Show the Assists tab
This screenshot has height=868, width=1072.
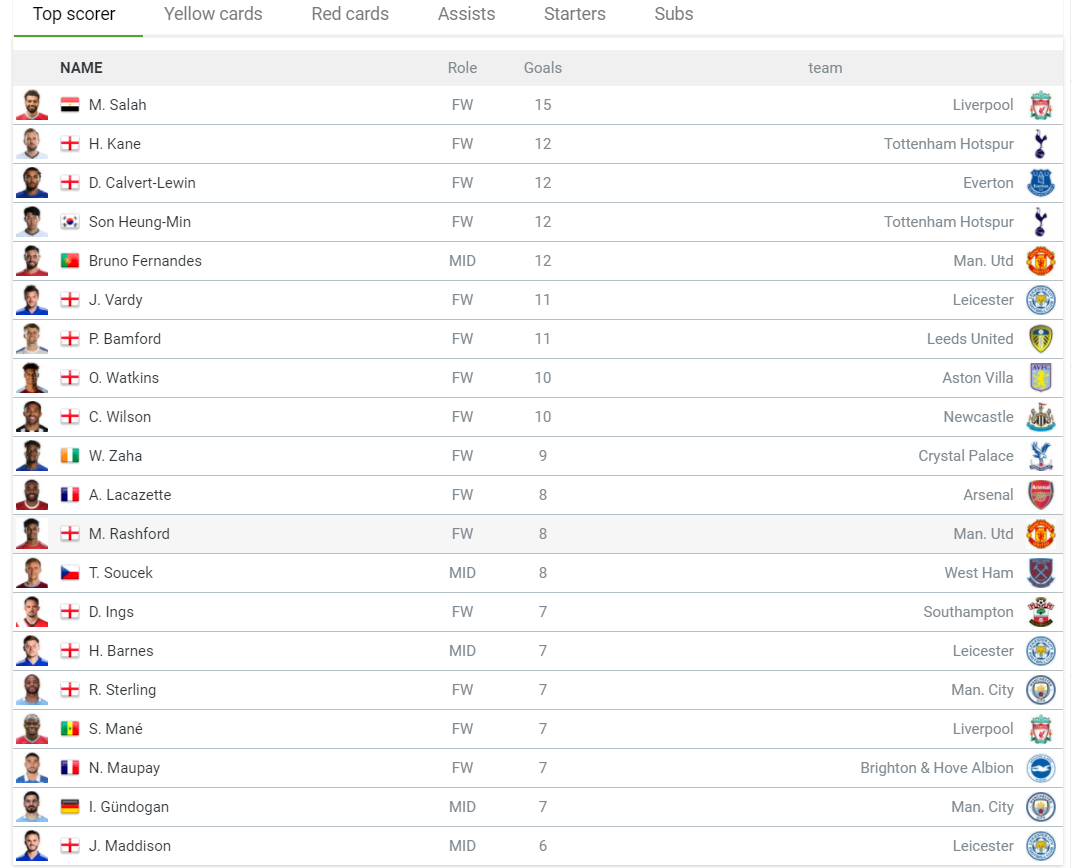point(466,15)
